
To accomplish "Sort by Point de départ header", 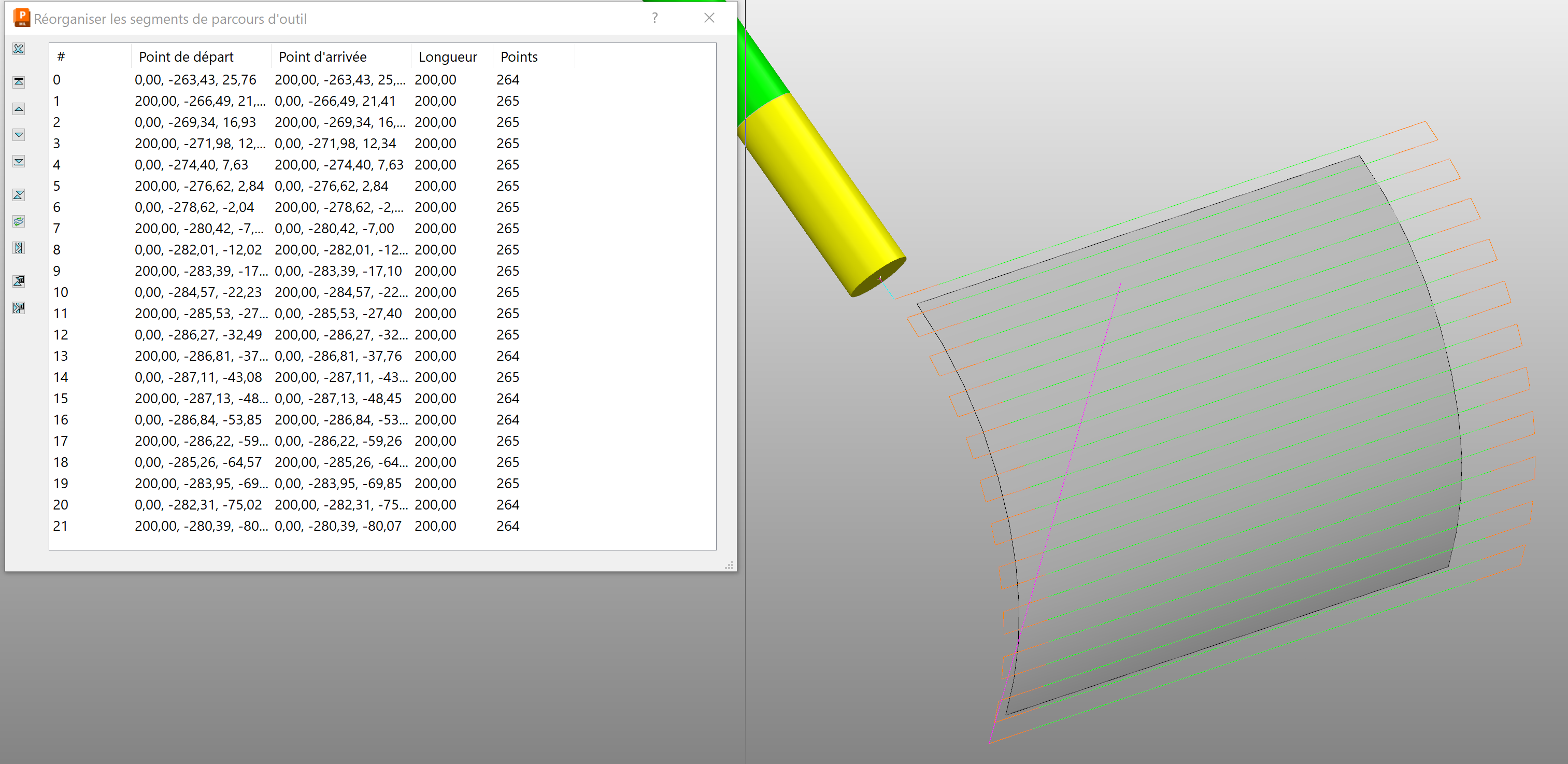I will pos(186,56).
